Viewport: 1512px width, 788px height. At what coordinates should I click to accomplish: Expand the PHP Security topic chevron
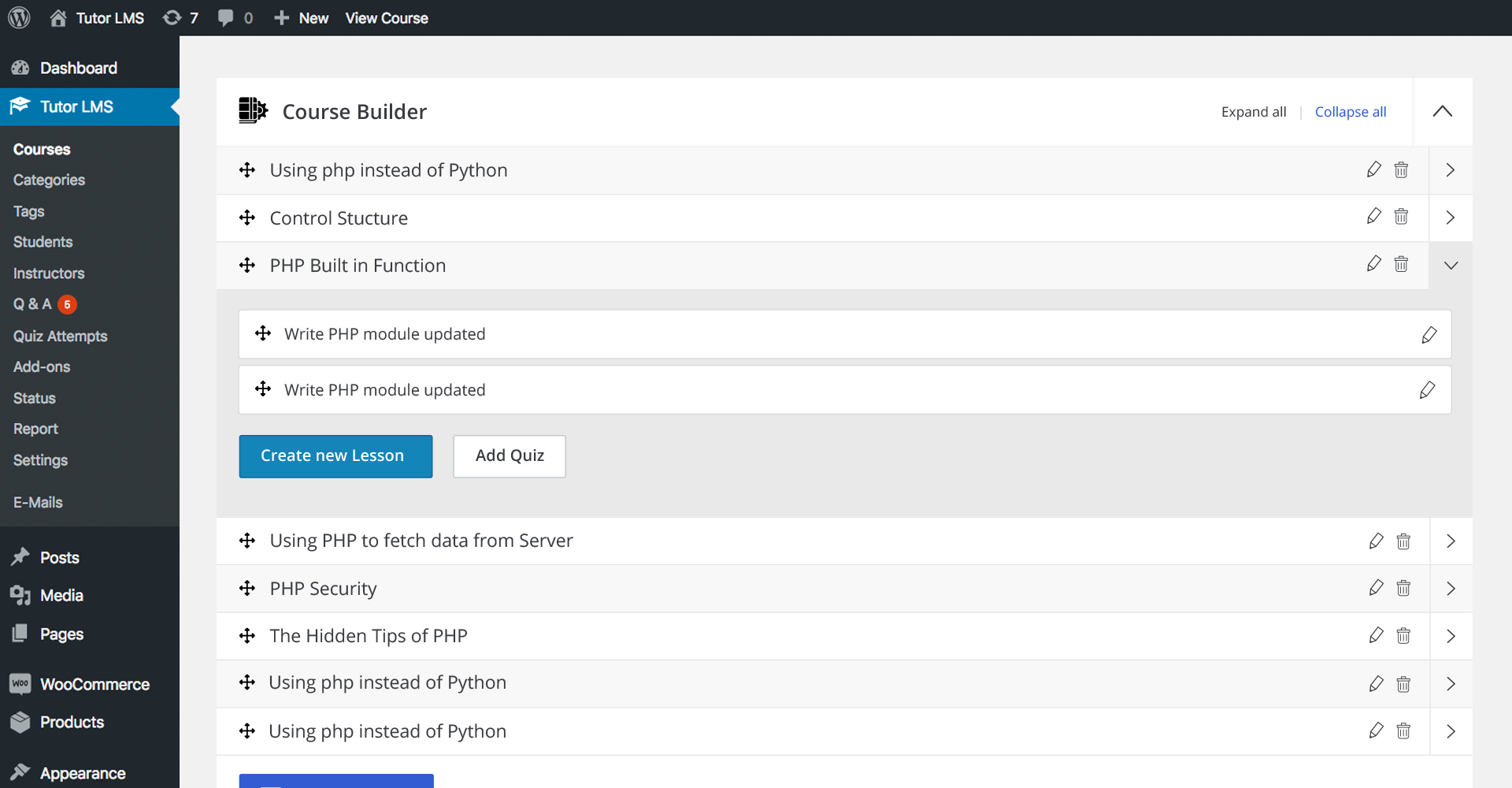point(1451,589)
